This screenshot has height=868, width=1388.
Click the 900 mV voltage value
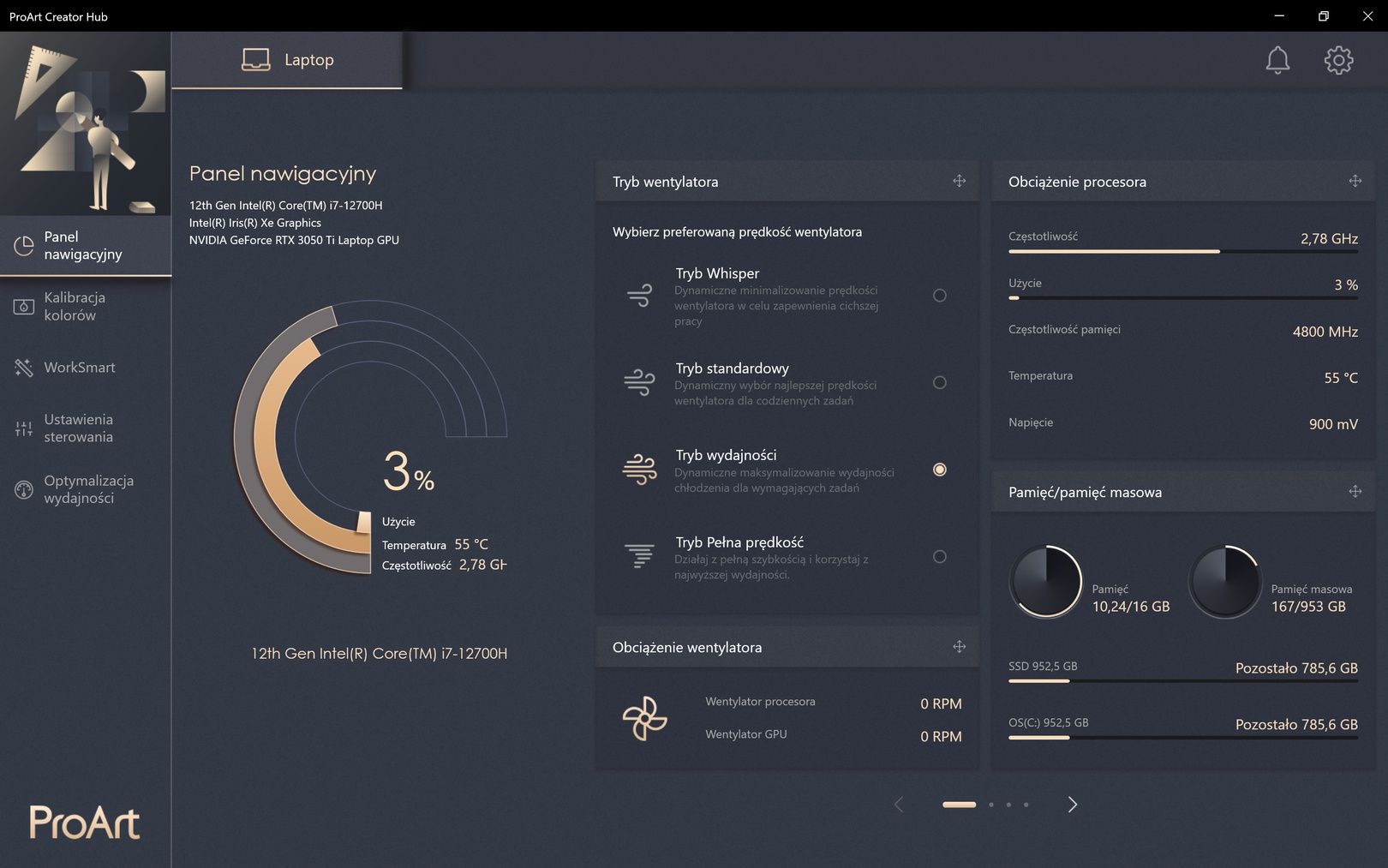pos(1333,424)
